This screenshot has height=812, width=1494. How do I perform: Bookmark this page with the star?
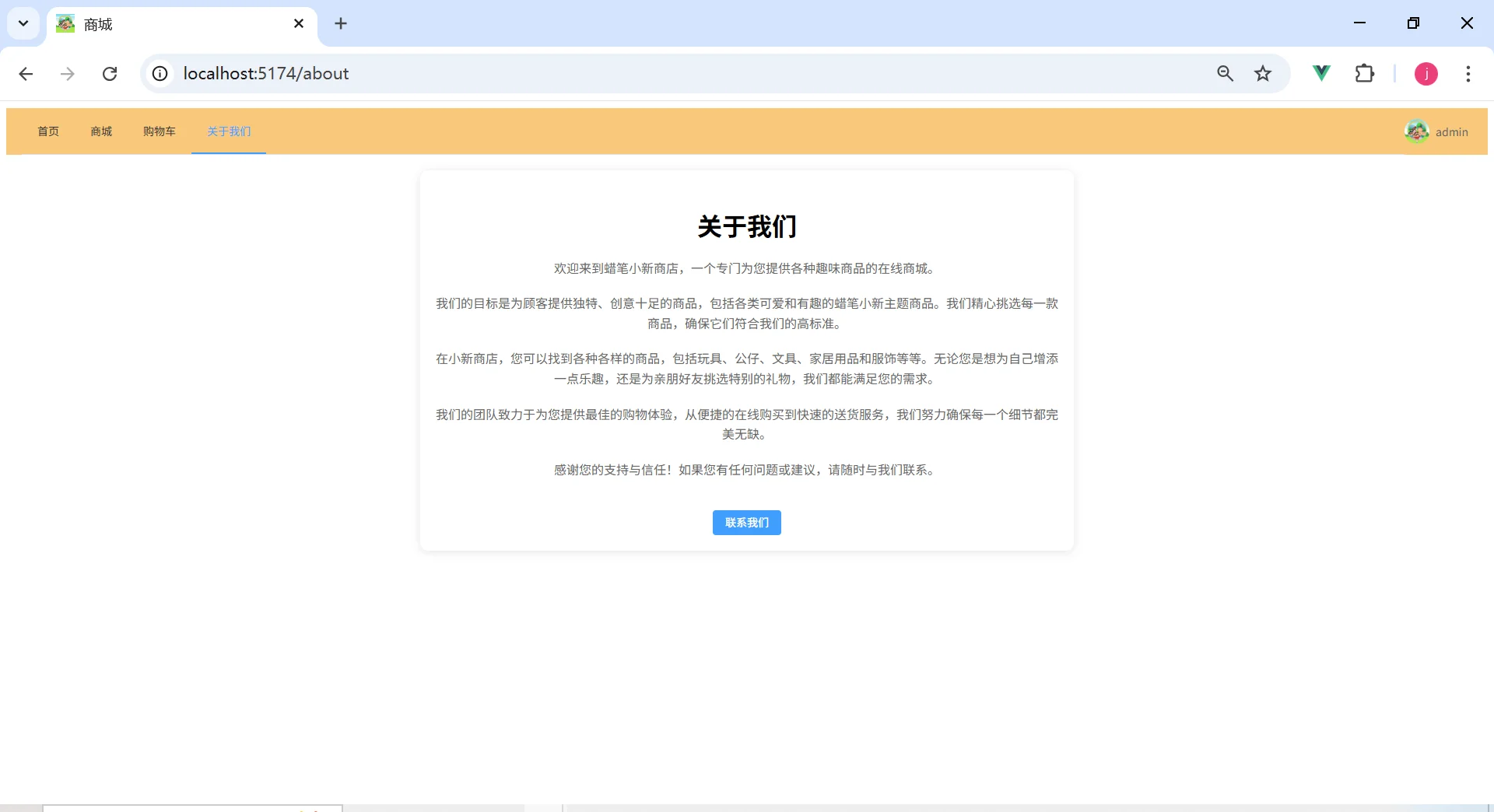[1263, 74]
